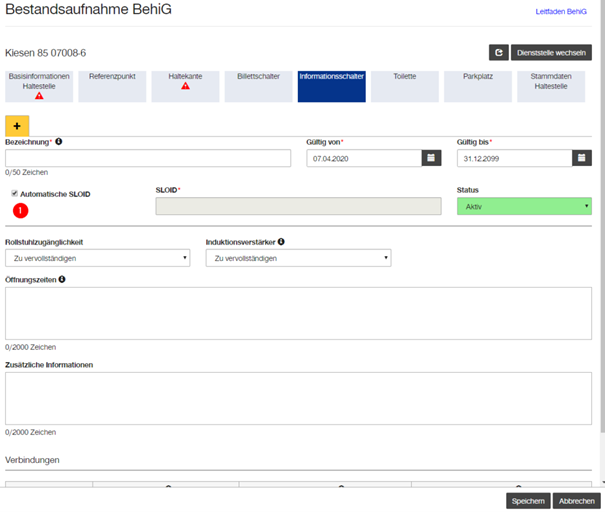The height and width of the screenshot is (512, 605).
Task: Open the Leitfaden BehiG link
Action: (x=561, y=12)
